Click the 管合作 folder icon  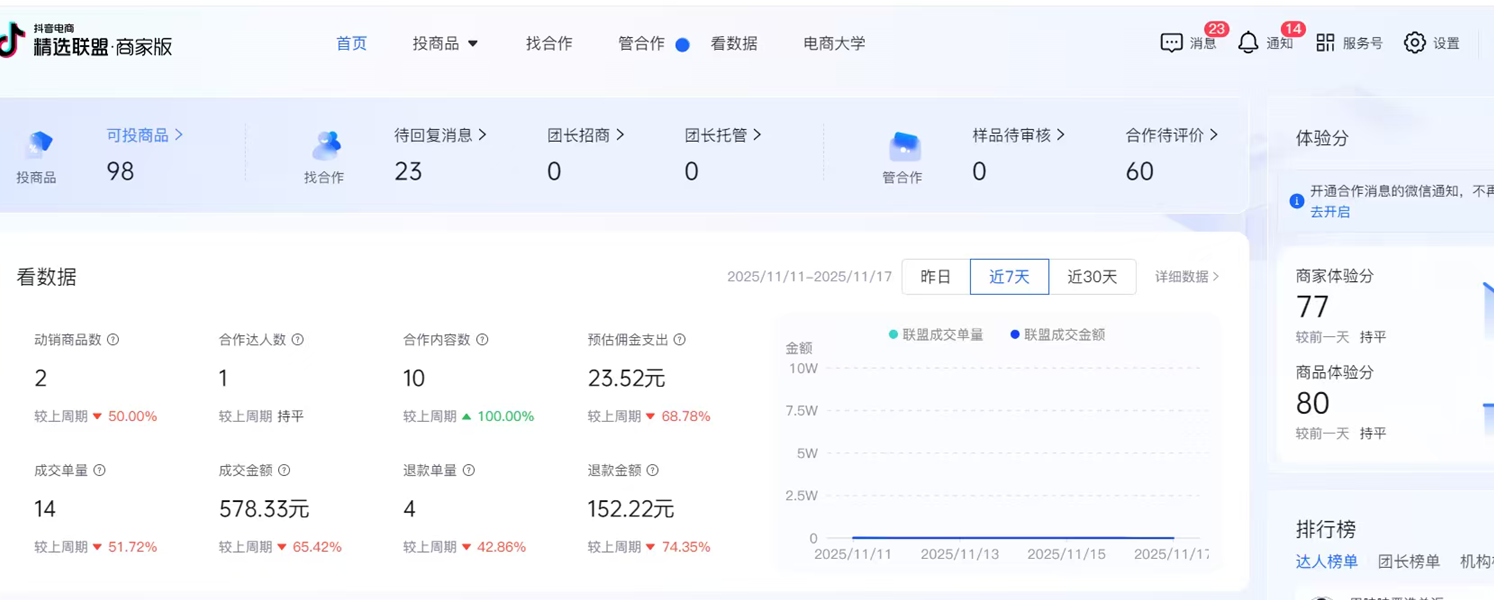[x=904, y=146]
